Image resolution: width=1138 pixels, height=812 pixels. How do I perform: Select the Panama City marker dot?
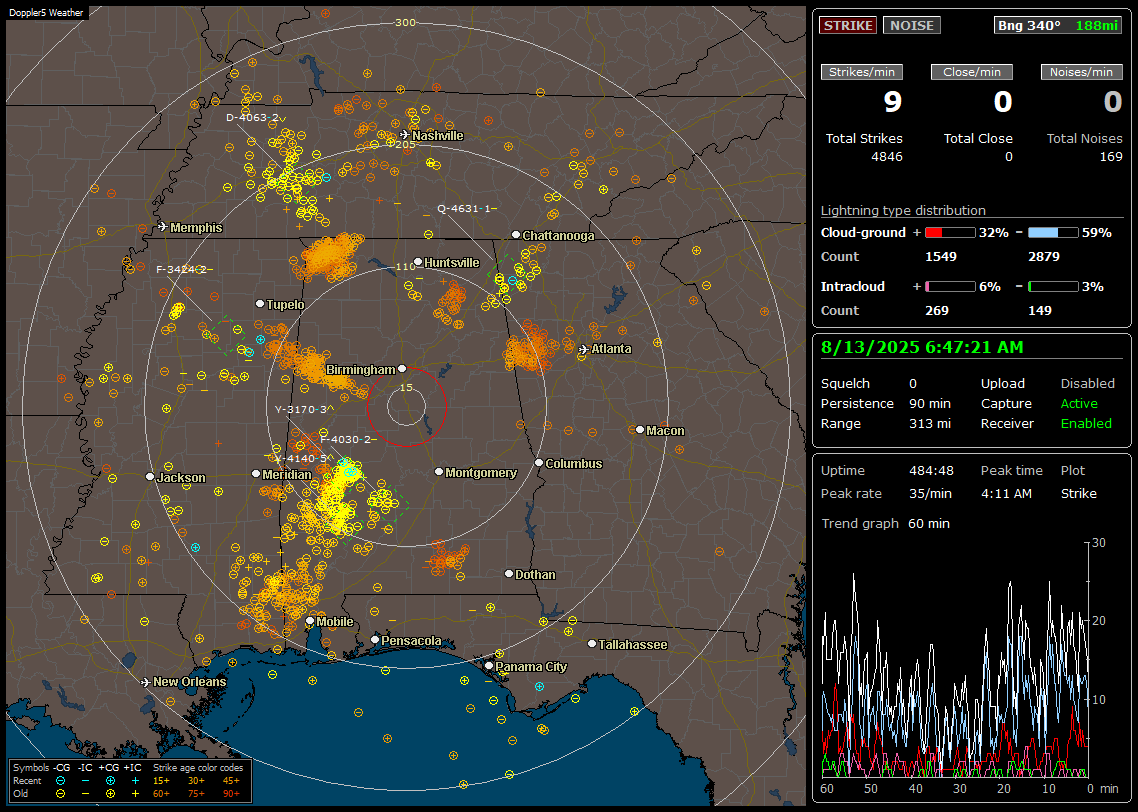click(x=489, y=665)
